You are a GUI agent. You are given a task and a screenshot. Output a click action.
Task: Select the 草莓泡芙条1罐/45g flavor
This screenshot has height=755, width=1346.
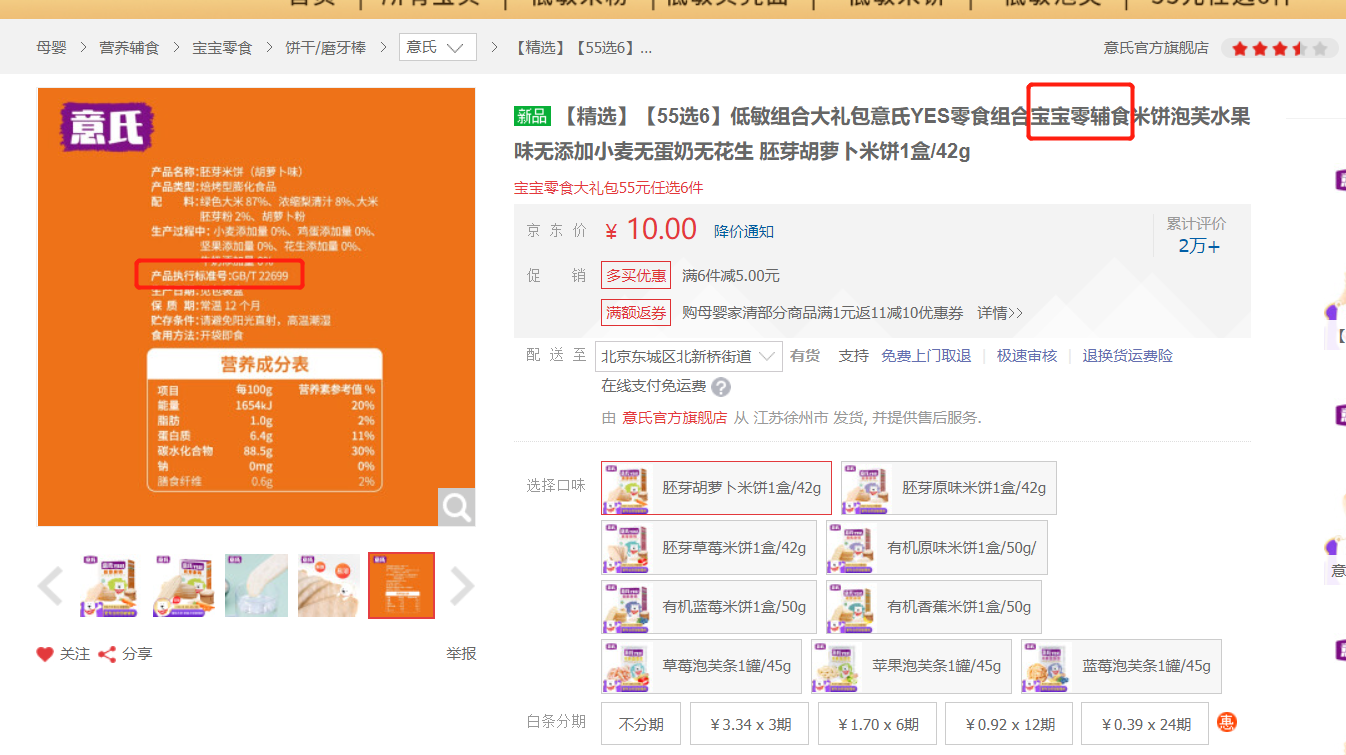702,666
